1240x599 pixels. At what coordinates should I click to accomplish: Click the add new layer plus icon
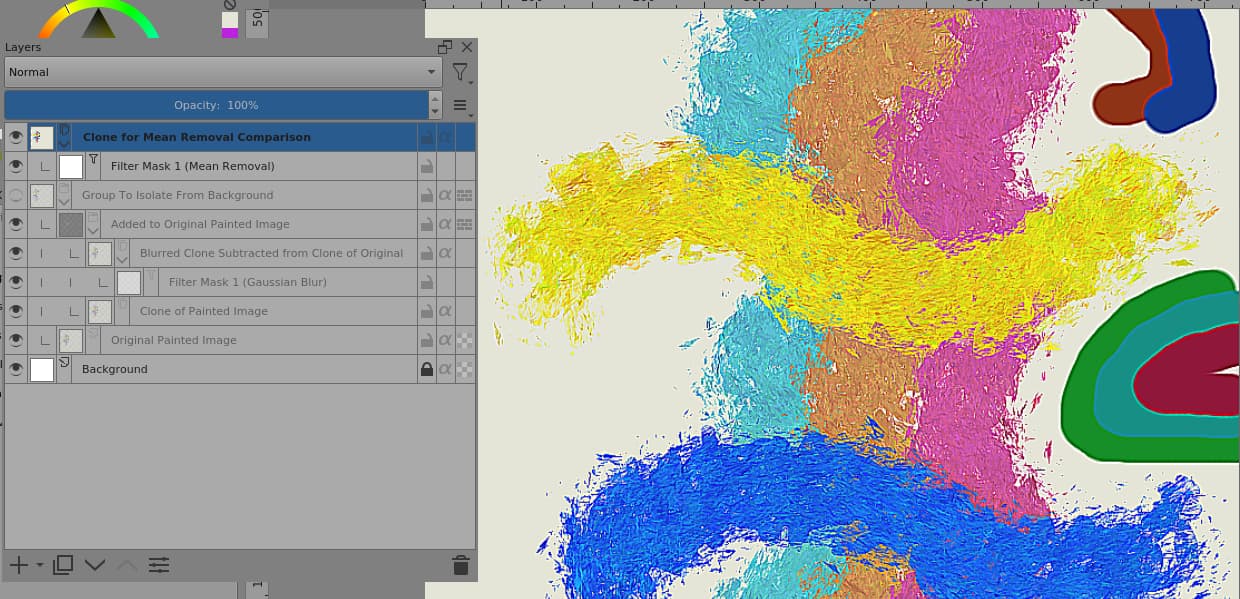(x=18, y=565)
